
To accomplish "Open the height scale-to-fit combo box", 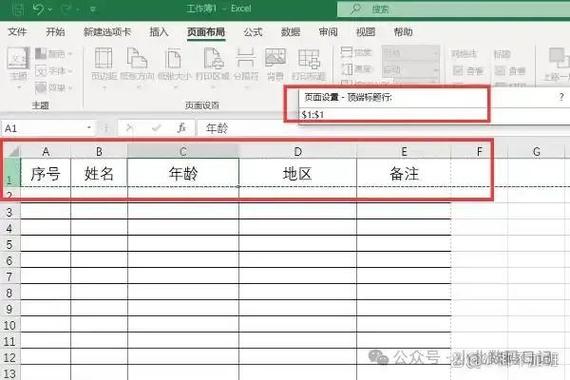I will [411, 69].
